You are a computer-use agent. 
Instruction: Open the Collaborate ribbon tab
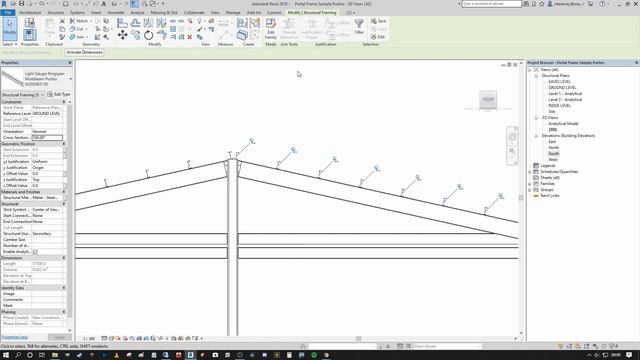click(194, 13)
